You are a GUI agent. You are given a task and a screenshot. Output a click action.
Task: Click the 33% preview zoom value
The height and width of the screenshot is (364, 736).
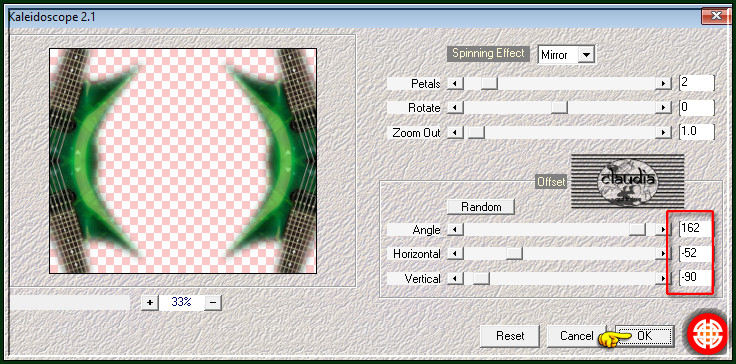click(181, 302)
